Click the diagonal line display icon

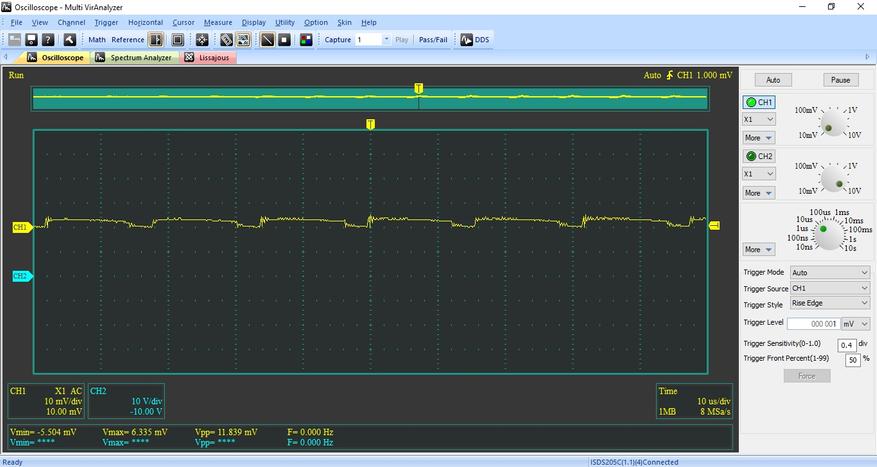(267, 40)
